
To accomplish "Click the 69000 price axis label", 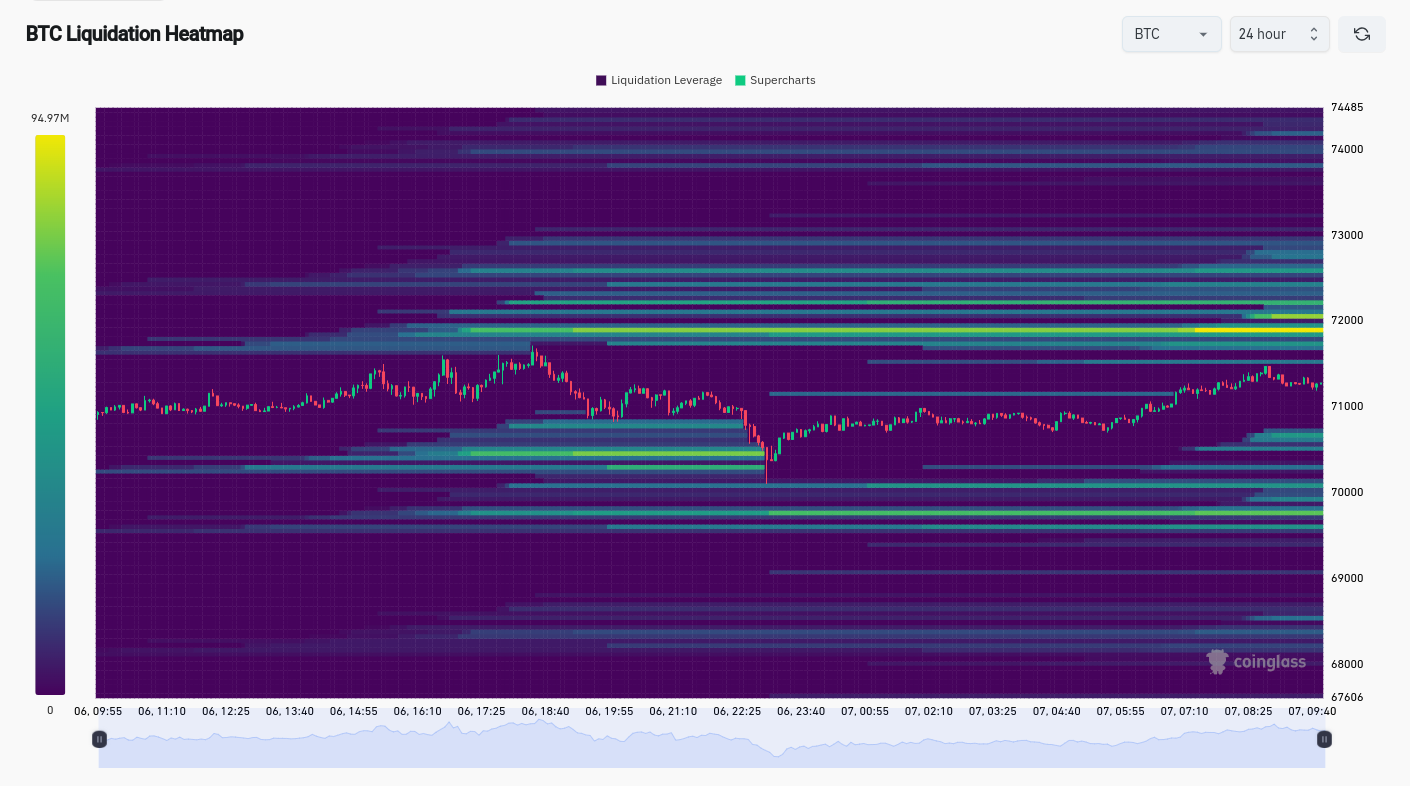I will pos(1347,578).
